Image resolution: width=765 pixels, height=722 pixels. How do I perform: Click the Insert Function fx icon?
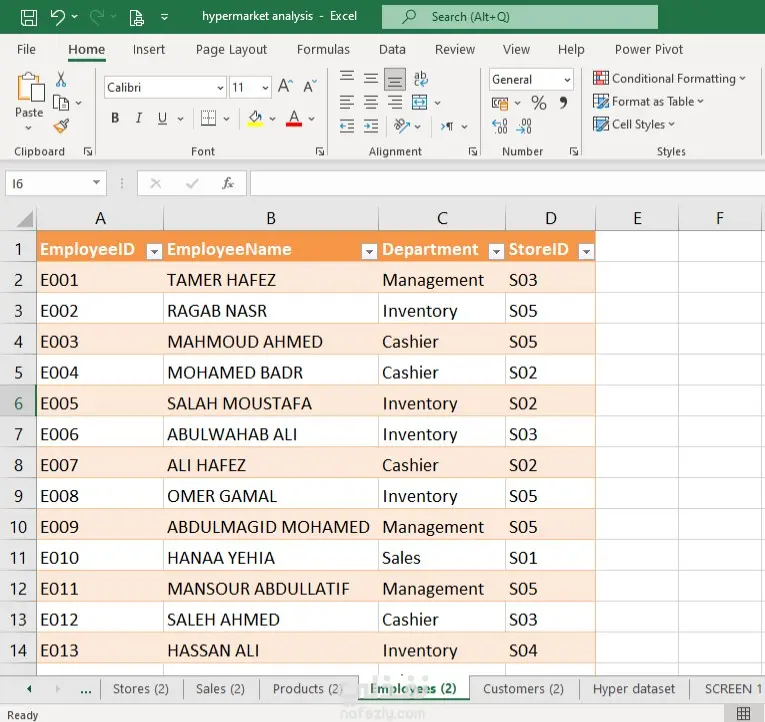pos(227,183)
